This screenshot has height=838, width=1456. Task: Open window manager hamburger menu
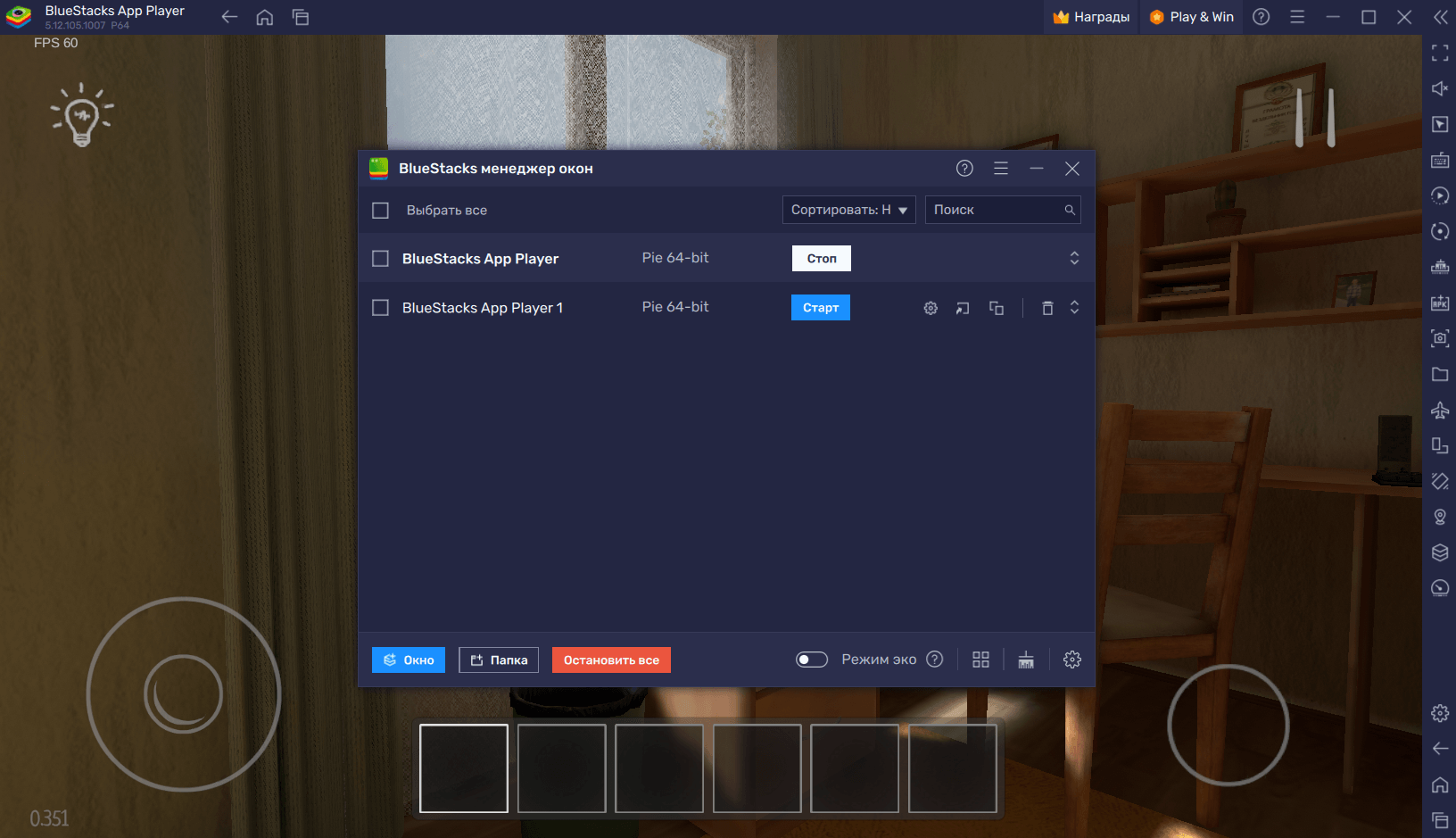(x=1001, y=168)
